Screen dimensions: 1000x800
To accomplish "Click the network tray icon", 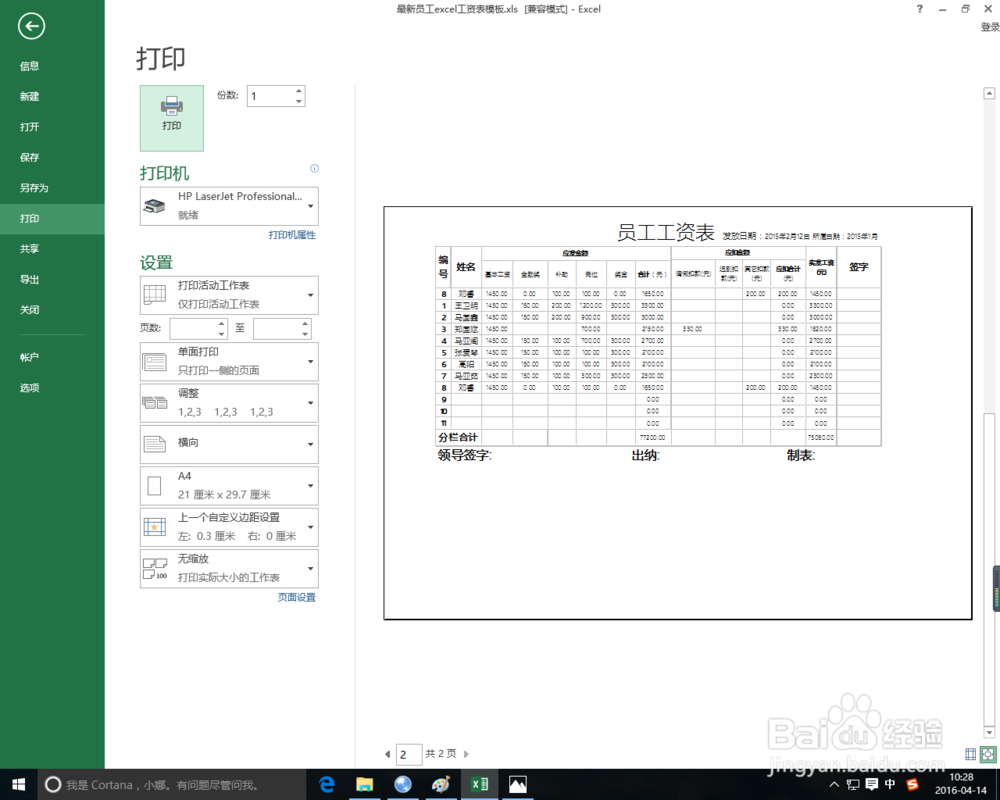I will (853, 785).
